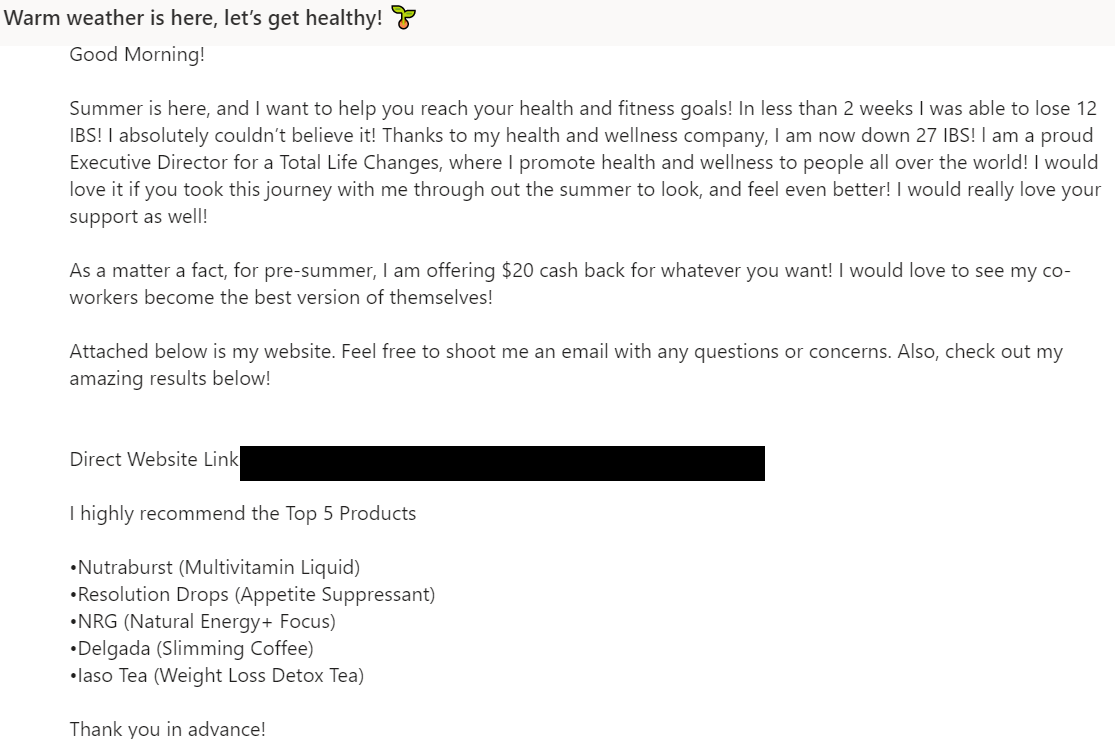Click the 'Thank you in advance!' closing line
The width and height of the screenshot is (1115, 739).
(x=167, y=729)
